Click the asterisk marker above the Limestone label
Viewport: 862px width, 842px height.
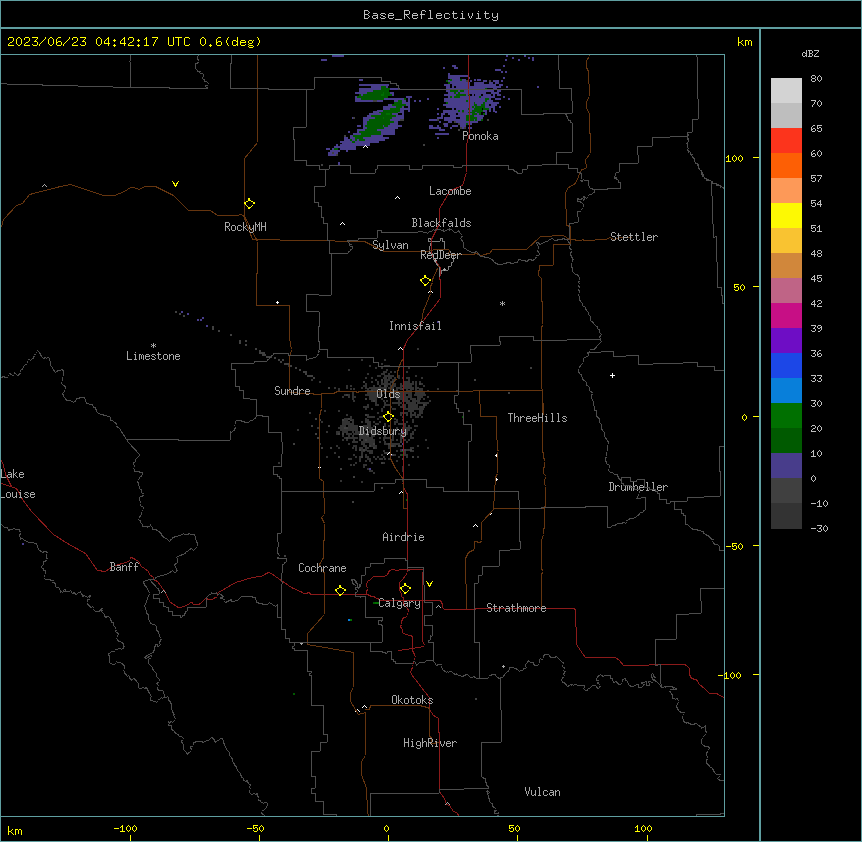pyautogui.click(x=153, y=346)
